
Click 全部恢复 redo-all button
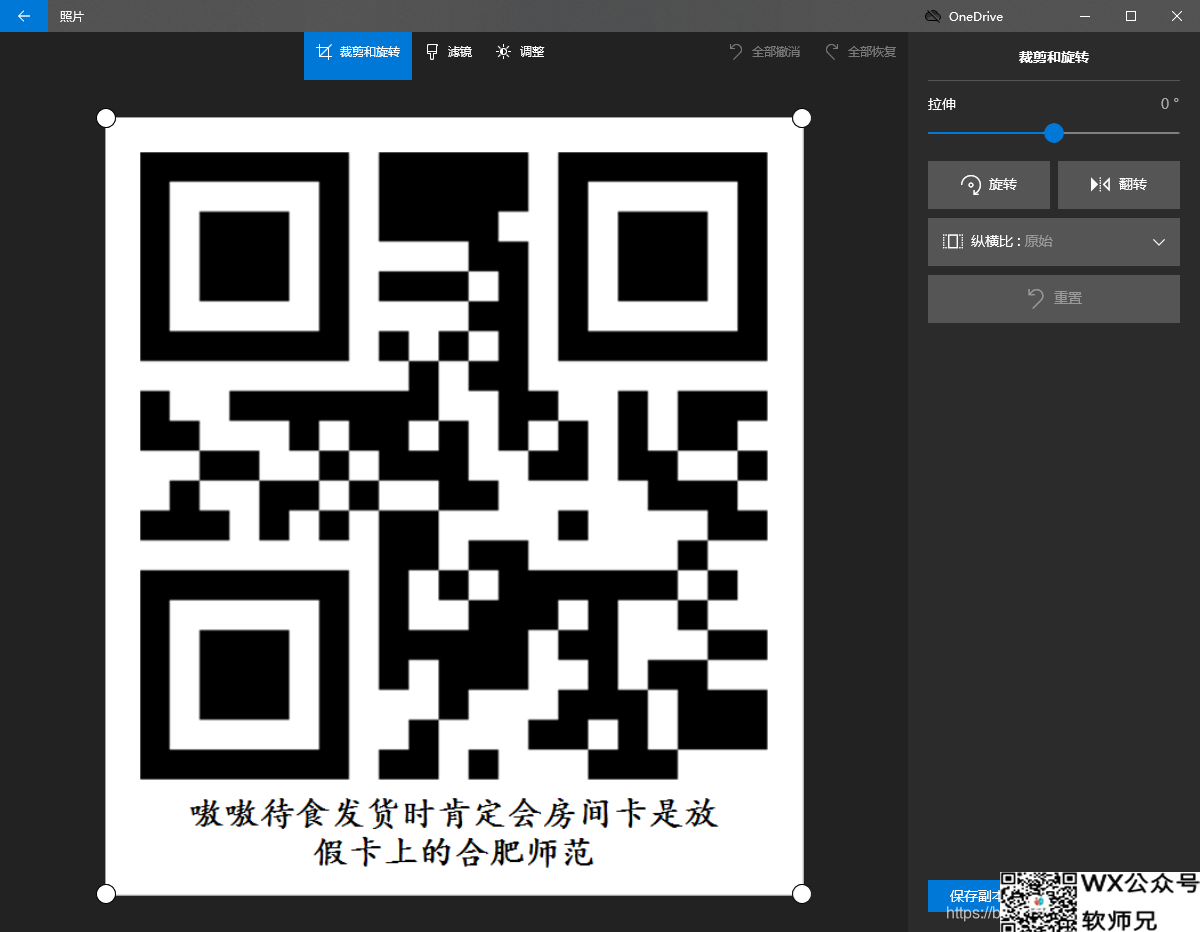(x=860, y=52)
